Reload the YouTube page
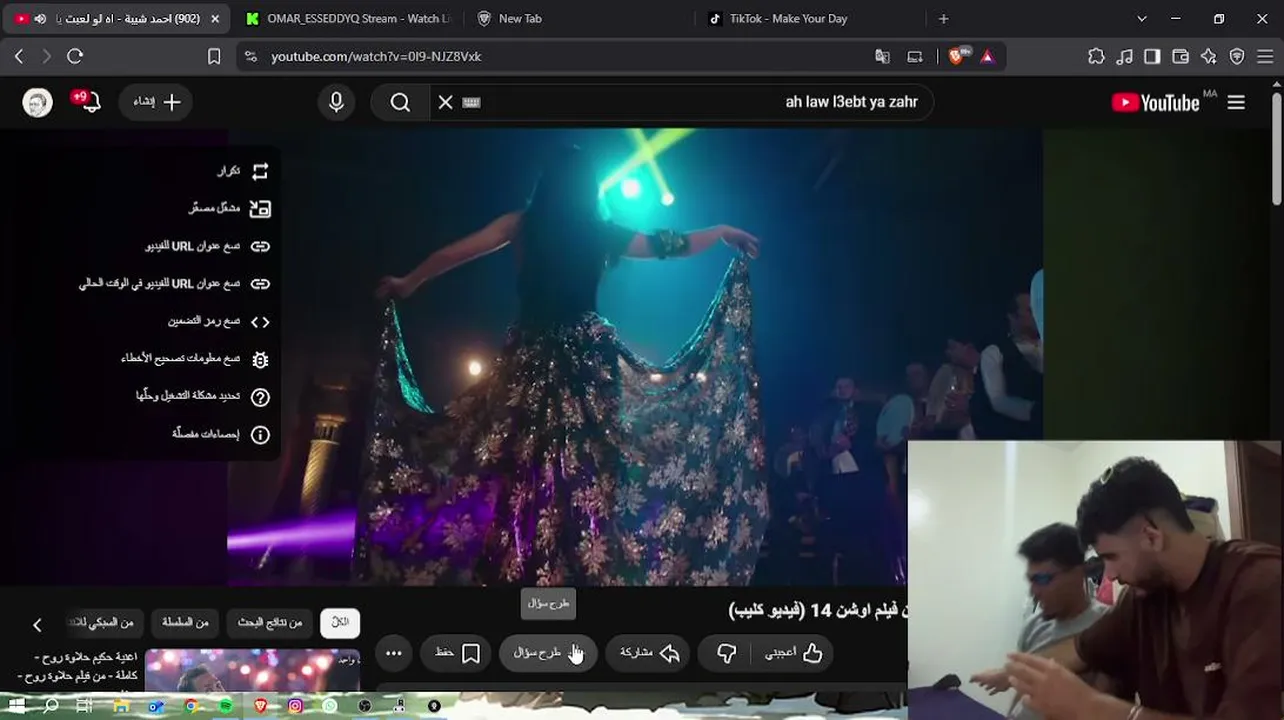 coord(75,57)
